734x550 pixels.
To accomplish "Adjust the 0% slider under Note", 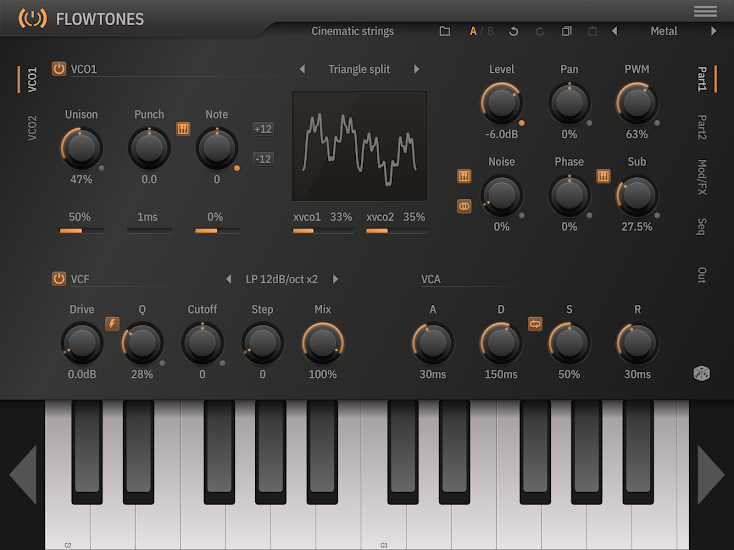I will click(217, 230).
